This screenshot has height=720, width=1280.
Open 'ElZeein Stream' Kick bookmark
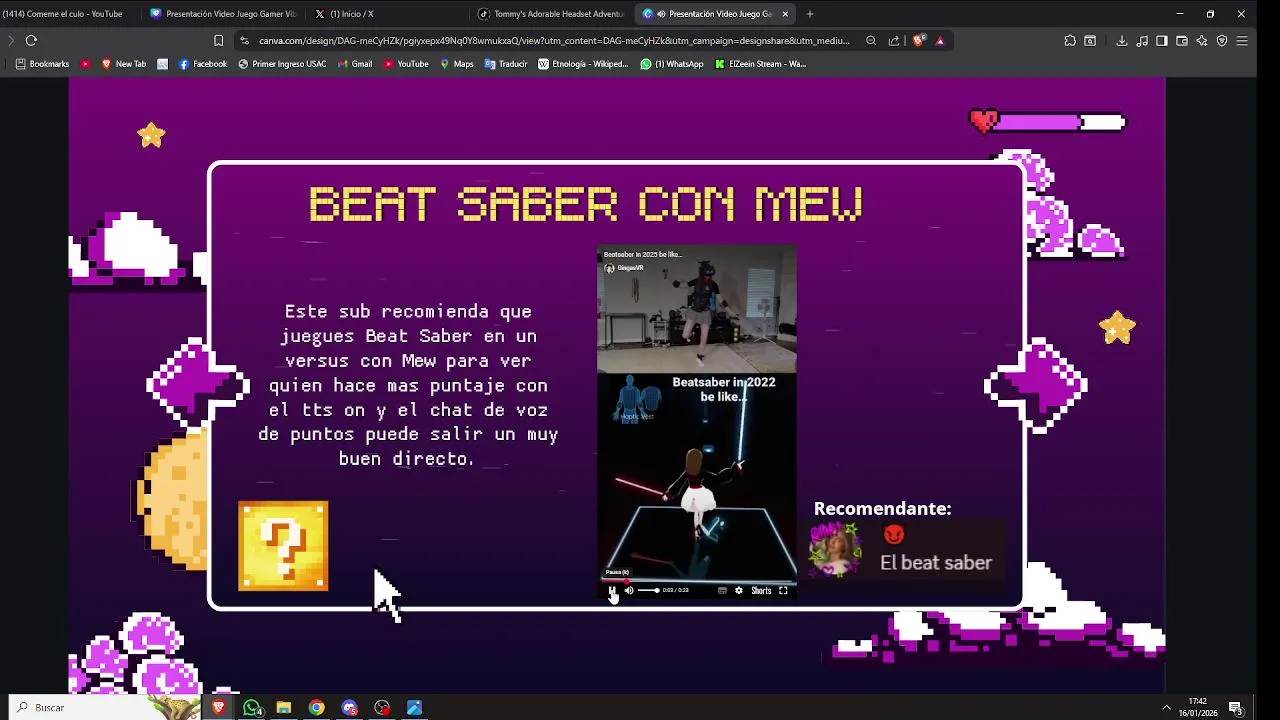pos(760,64)
